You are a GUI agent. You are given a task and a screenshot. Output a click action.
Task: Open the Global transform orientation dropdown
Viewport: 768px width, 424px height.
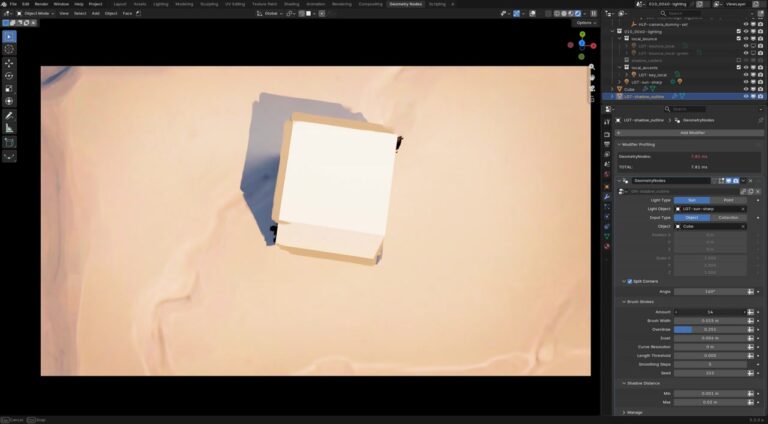click(x=271, y=14)
